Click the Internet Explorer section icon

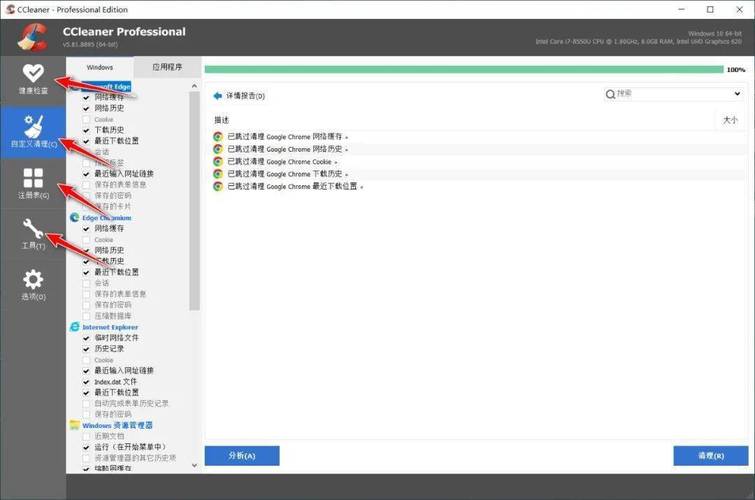click(74, 327)
